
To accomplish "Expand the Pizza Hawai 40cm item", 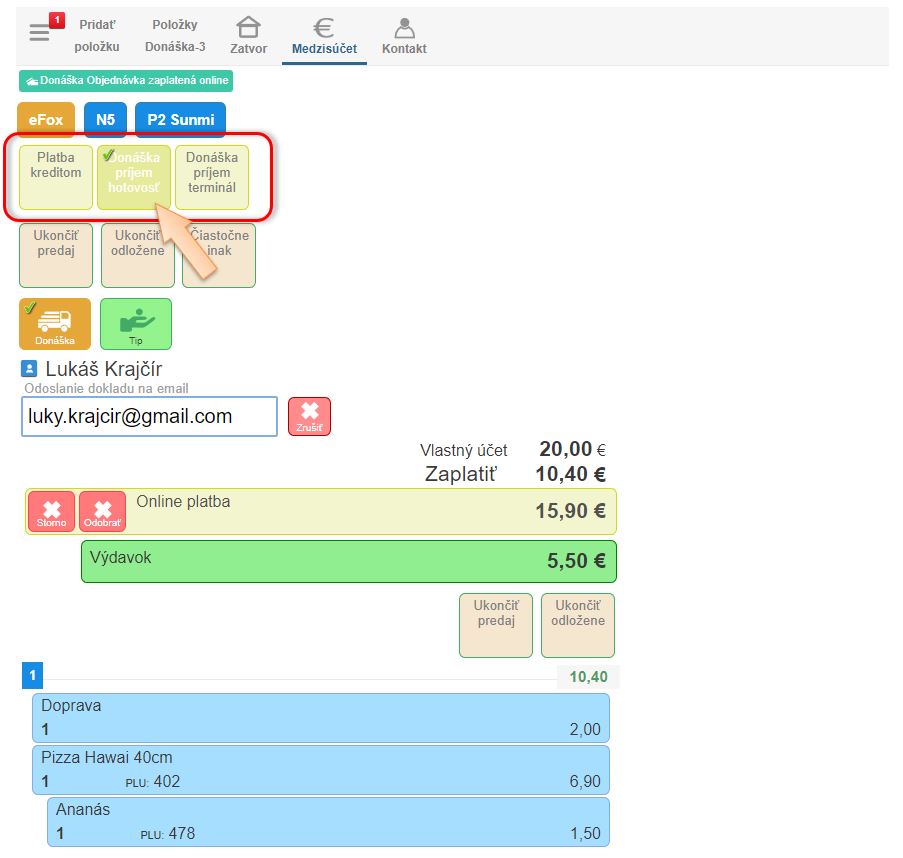I will pos(320,769).
